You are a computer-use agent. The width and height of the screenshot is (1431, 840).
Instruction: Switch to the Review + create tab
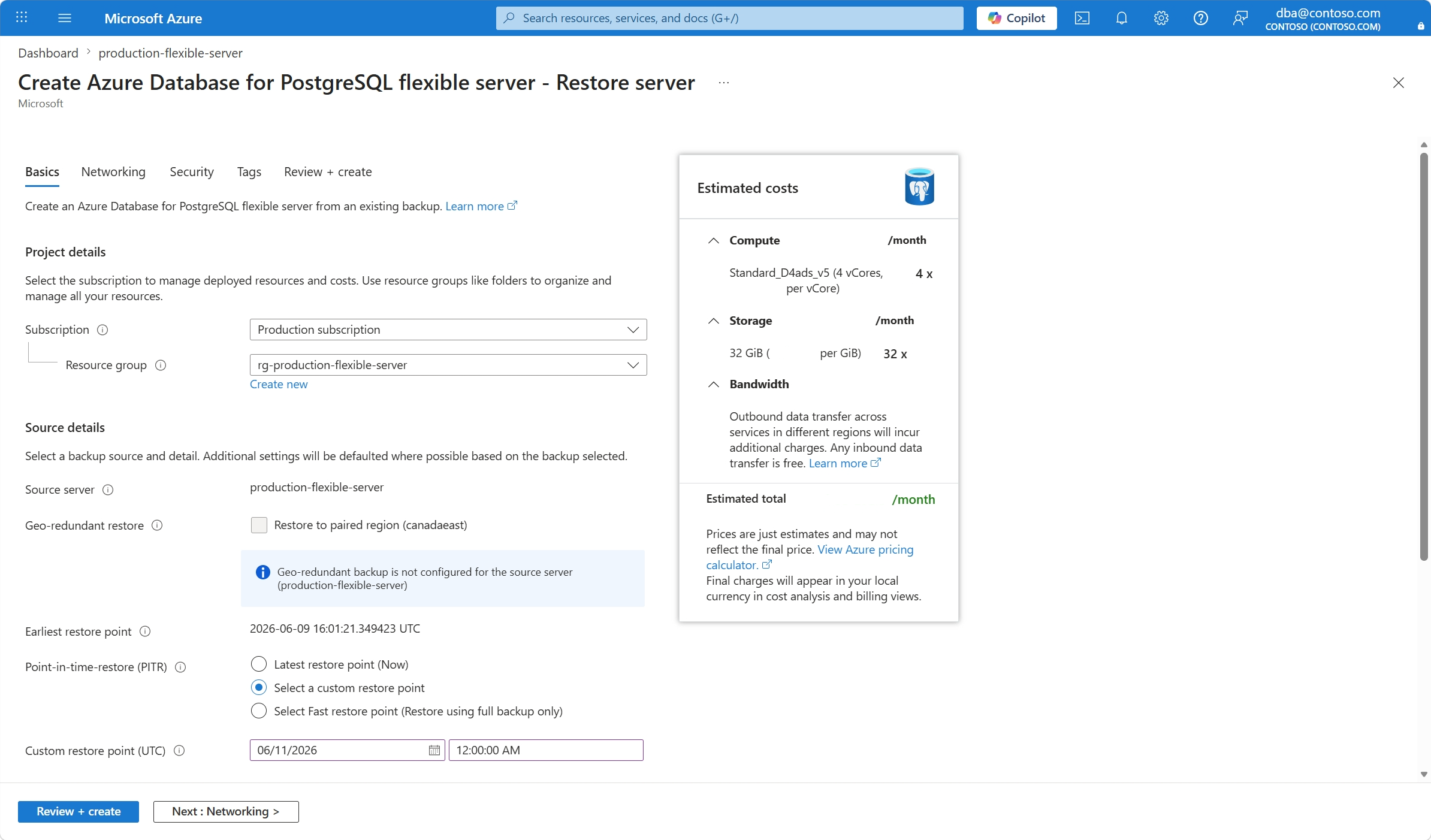pyautogui.click(x=328, y=172)
